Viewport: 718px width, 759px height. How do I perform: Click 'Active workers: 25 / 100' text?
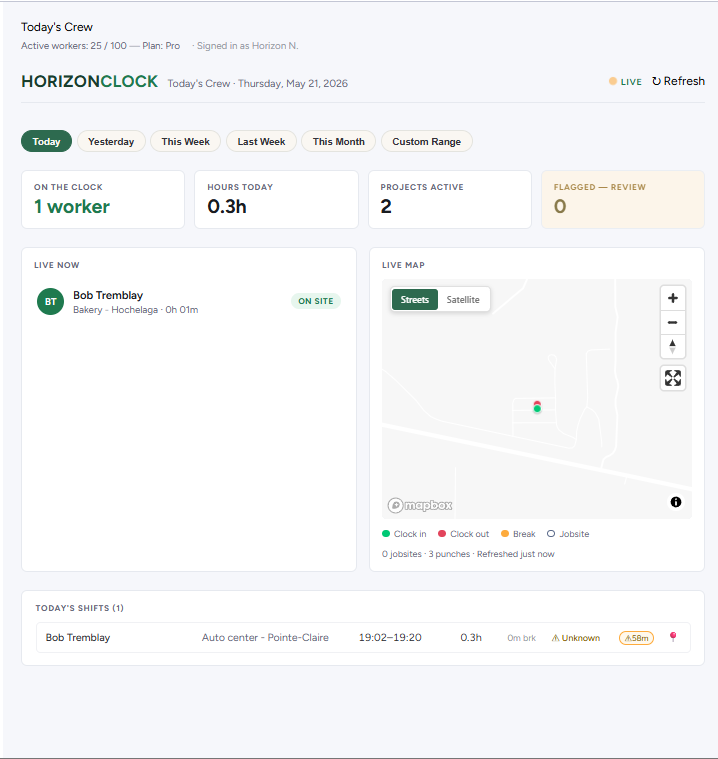74,46
